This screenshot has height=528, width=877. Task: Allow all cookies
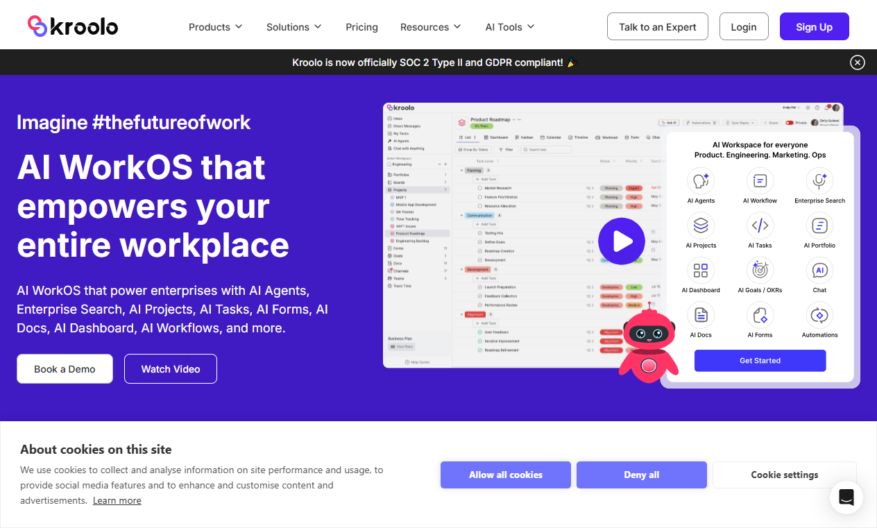pyautogui.click(x=505, y=475)
